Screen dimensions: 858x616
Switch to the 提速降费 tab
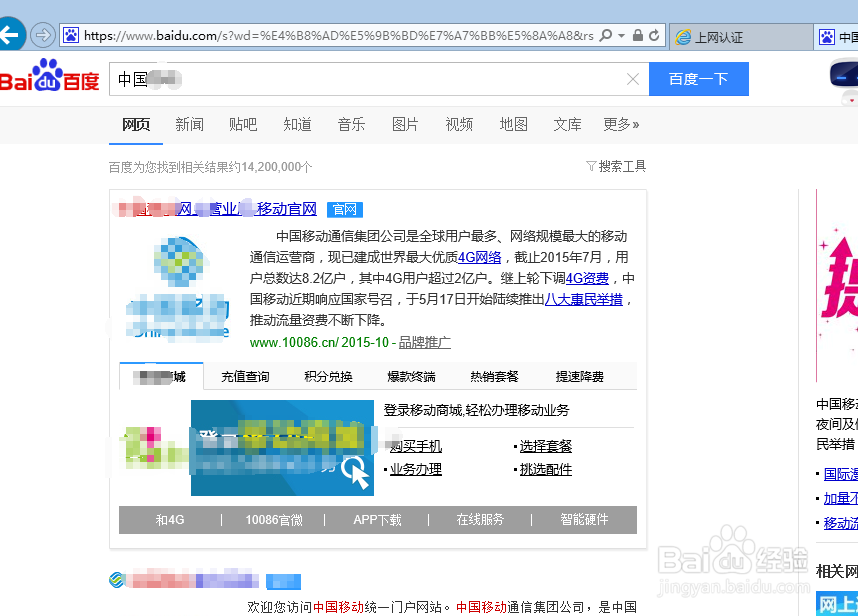click(580, 377)
